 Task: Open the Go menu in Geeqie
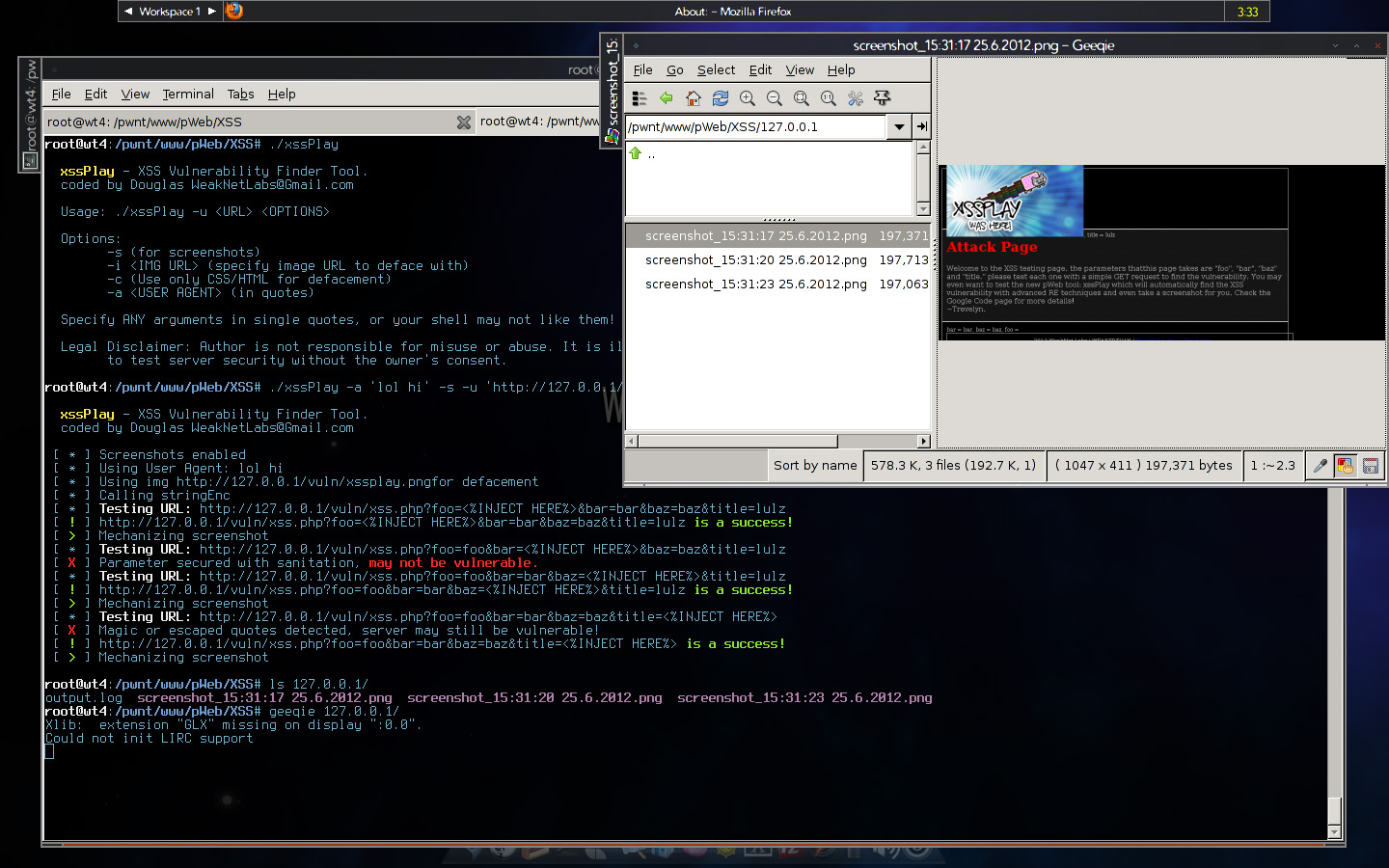674,69
